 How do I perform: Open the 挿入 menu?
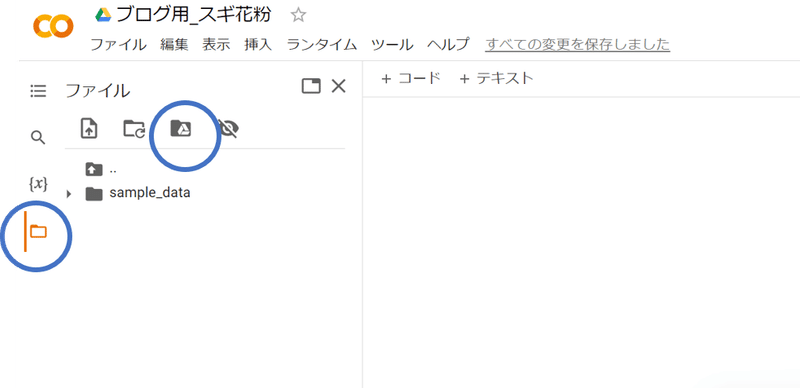(x=258, y=44)
